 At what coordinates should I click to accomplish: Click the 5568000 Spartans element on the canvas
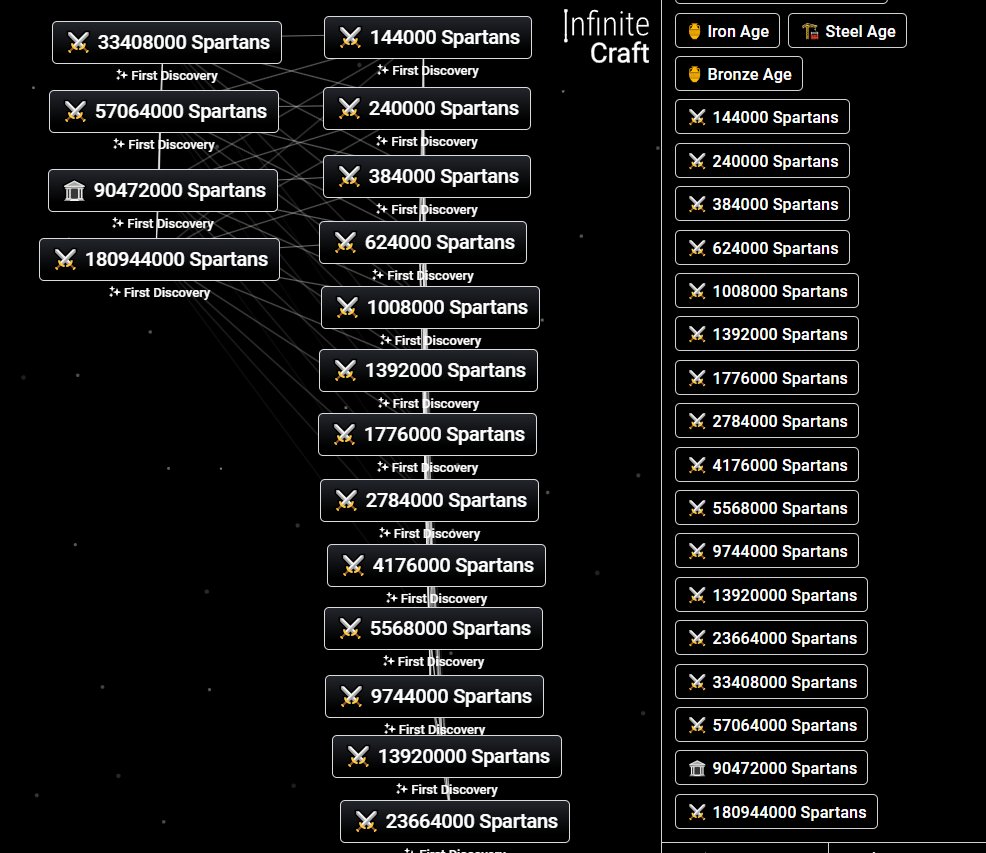433,628
